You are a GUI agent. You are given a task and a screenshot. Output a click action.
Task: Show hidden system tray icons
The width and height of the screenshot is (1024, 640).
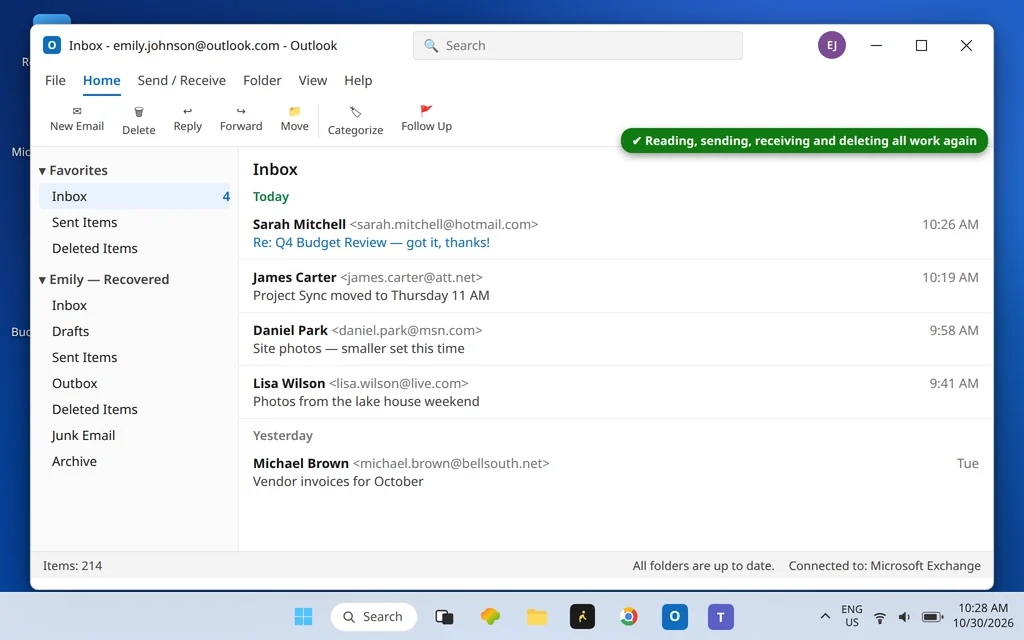(x=825, y=616)
